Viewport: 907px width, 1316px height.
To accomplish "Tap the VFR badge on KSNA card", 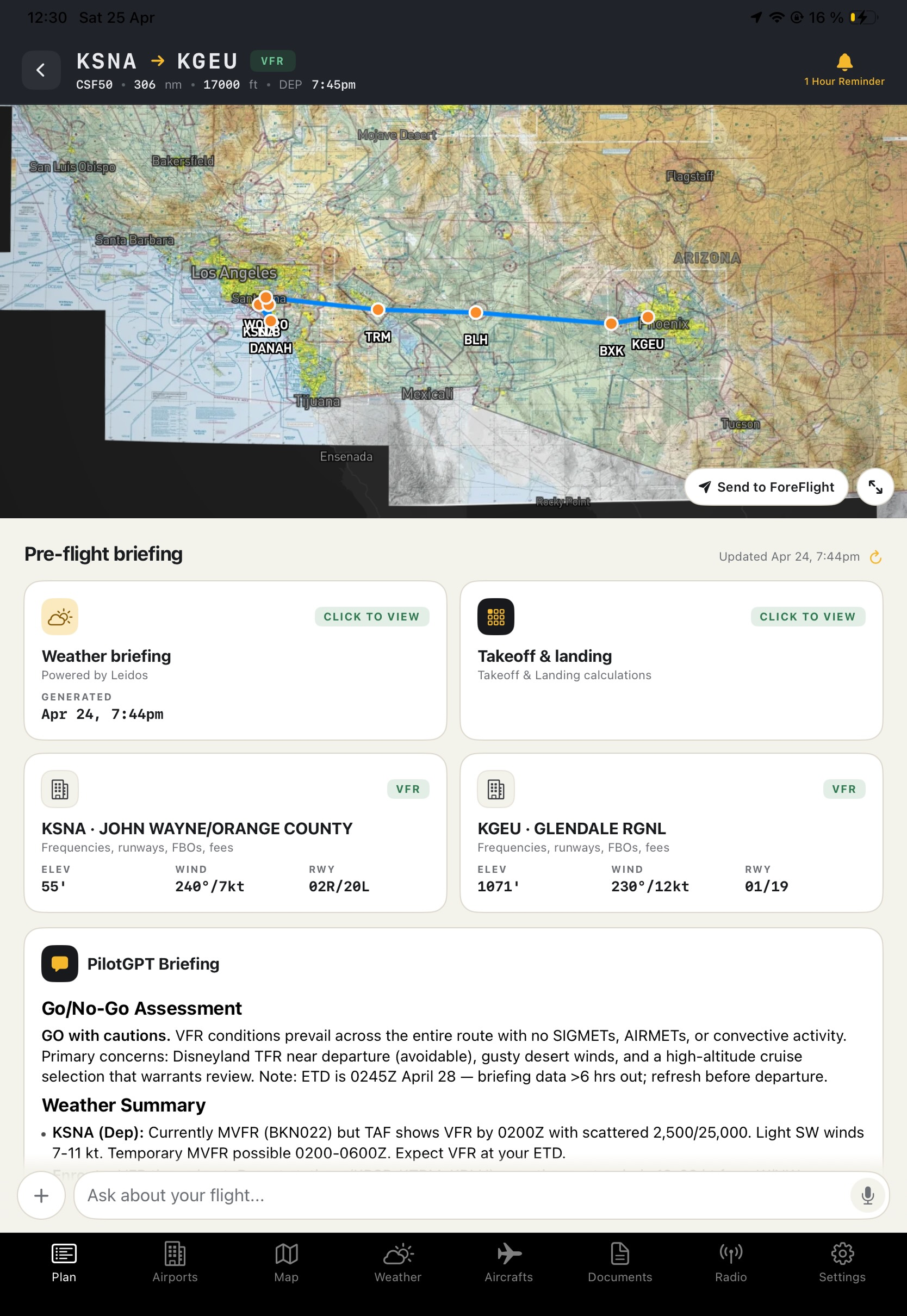I will tap(408, 789).
